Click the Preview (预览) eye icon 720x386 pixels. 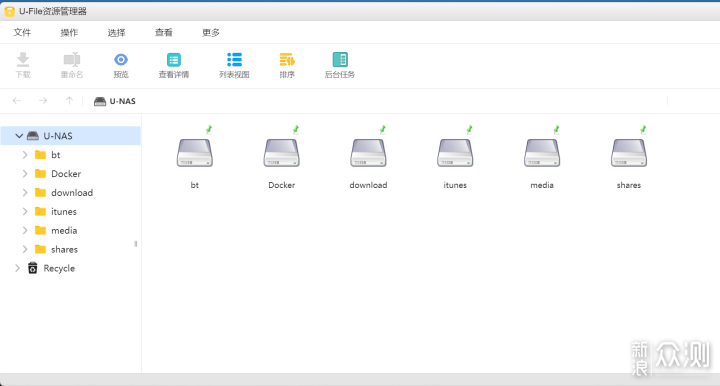(121, 60)
